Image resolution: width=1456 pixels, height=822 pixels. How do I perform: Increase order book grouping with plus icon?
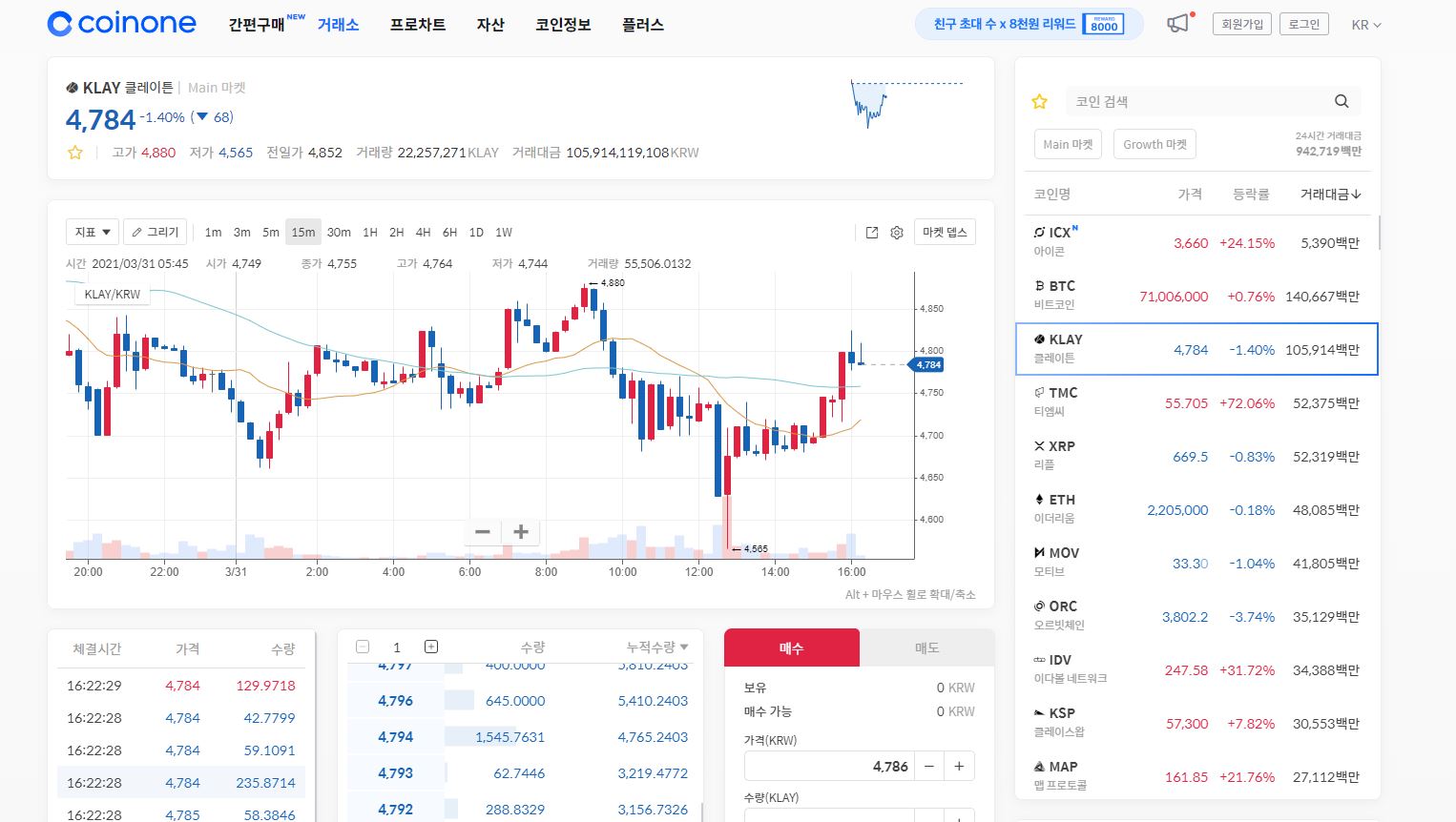point(431,647)
